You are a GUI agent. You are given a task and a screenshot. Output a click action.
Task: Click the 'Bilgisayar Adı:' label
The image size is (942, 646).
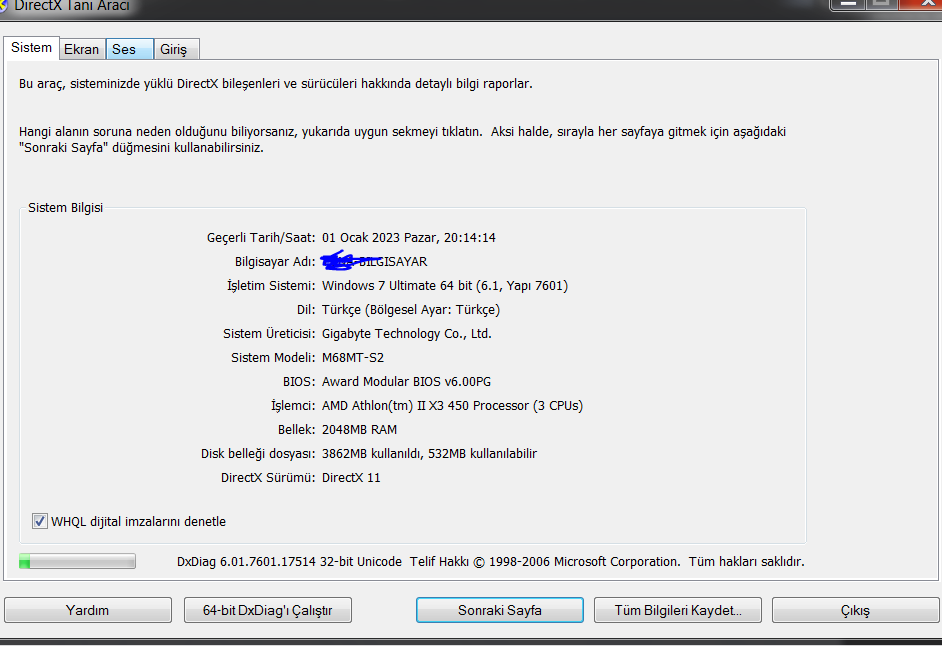tap(275, 261)
